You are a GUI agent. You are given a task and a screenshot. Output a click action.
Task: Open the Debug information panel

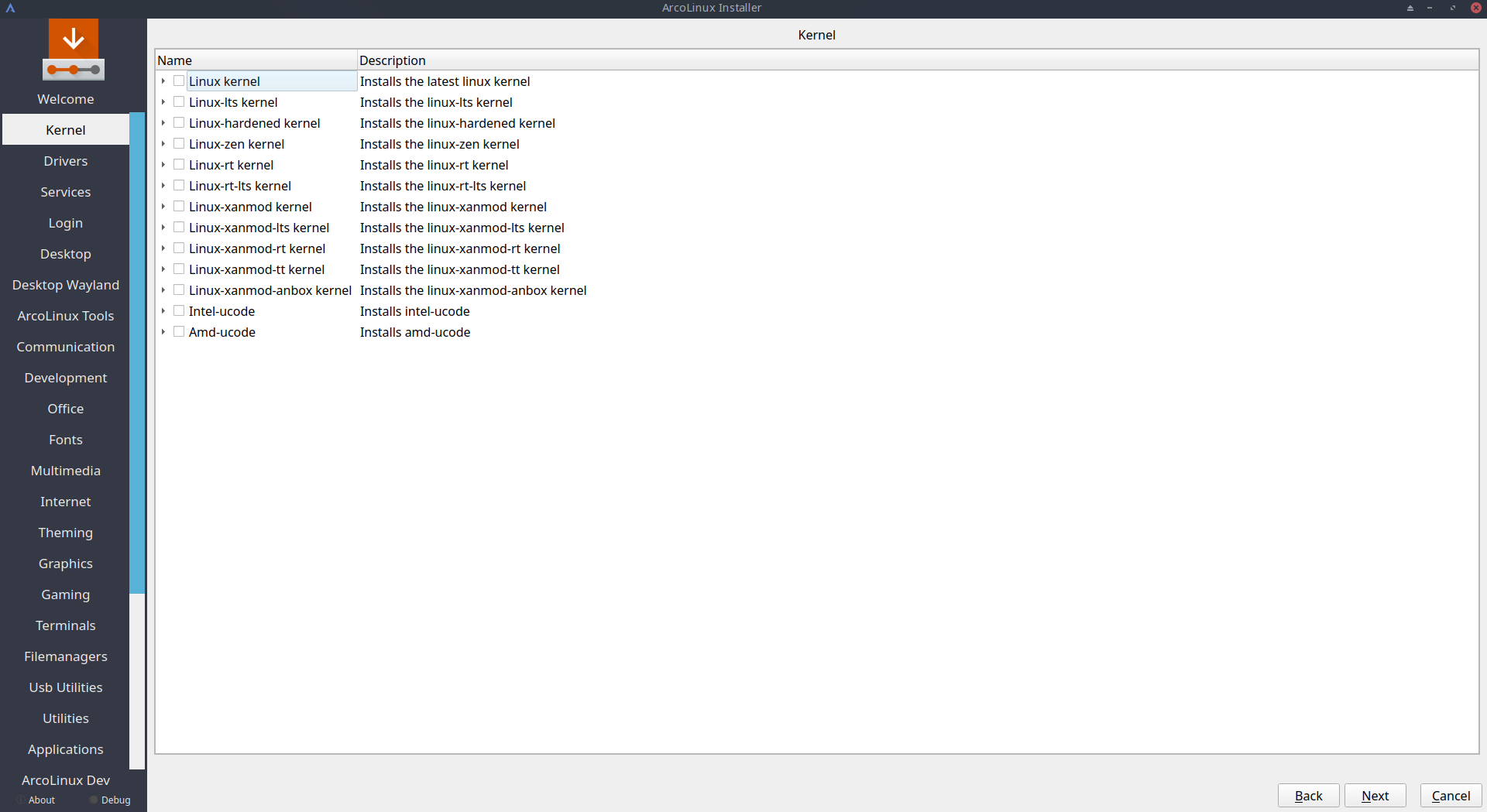[x=110, y=800]
